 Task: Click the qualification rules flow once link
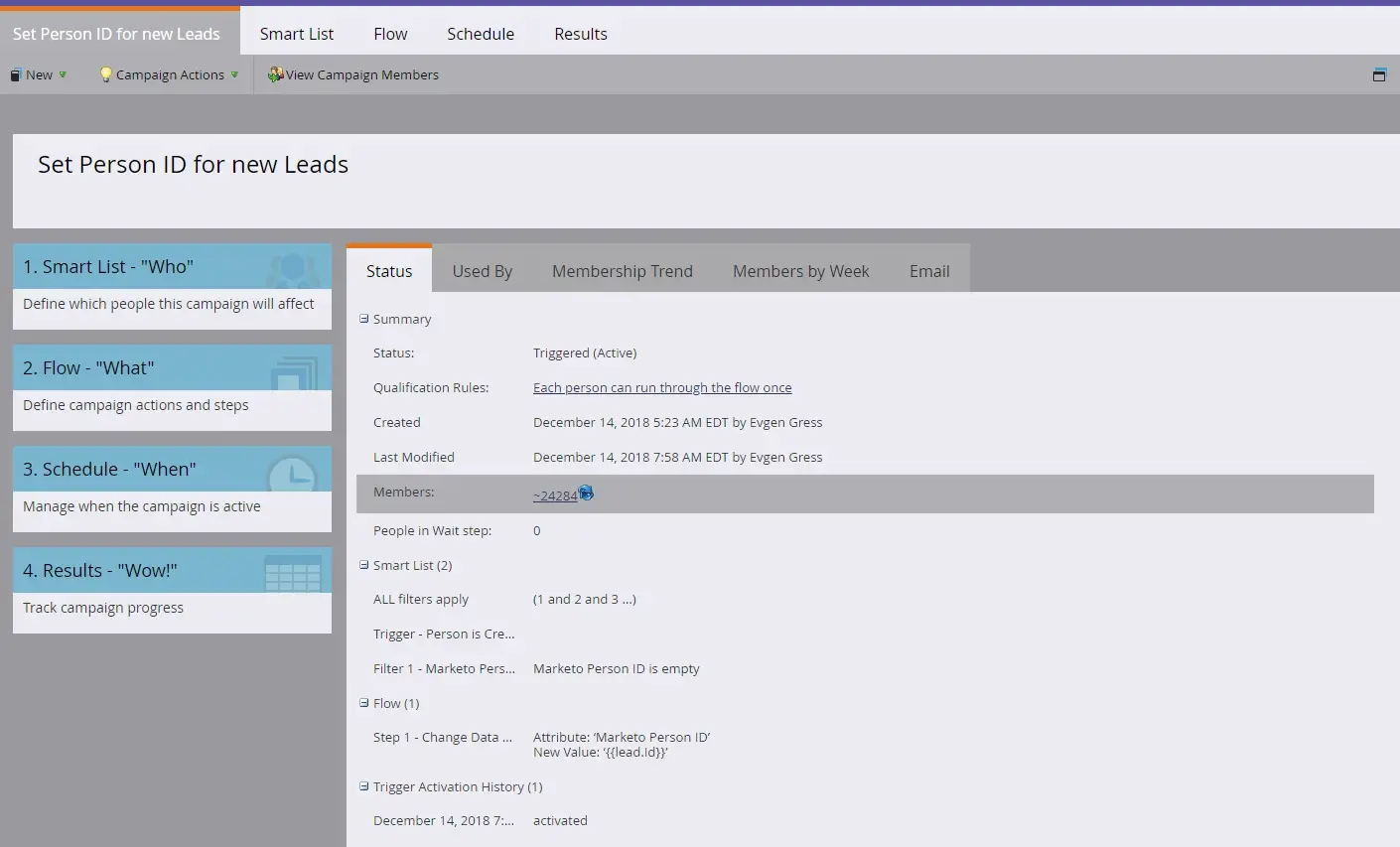coord(662,387)
